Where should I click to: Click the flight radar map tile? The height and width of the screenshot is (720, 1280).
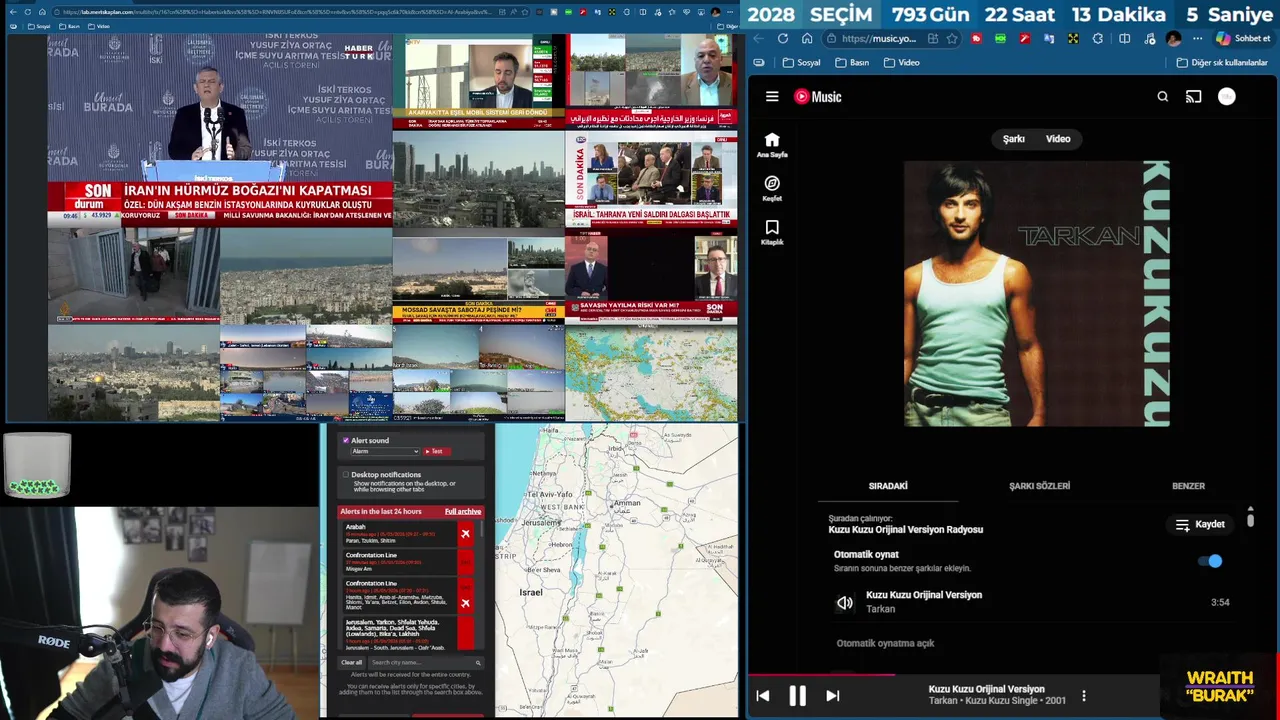click(x=651, y=373)
